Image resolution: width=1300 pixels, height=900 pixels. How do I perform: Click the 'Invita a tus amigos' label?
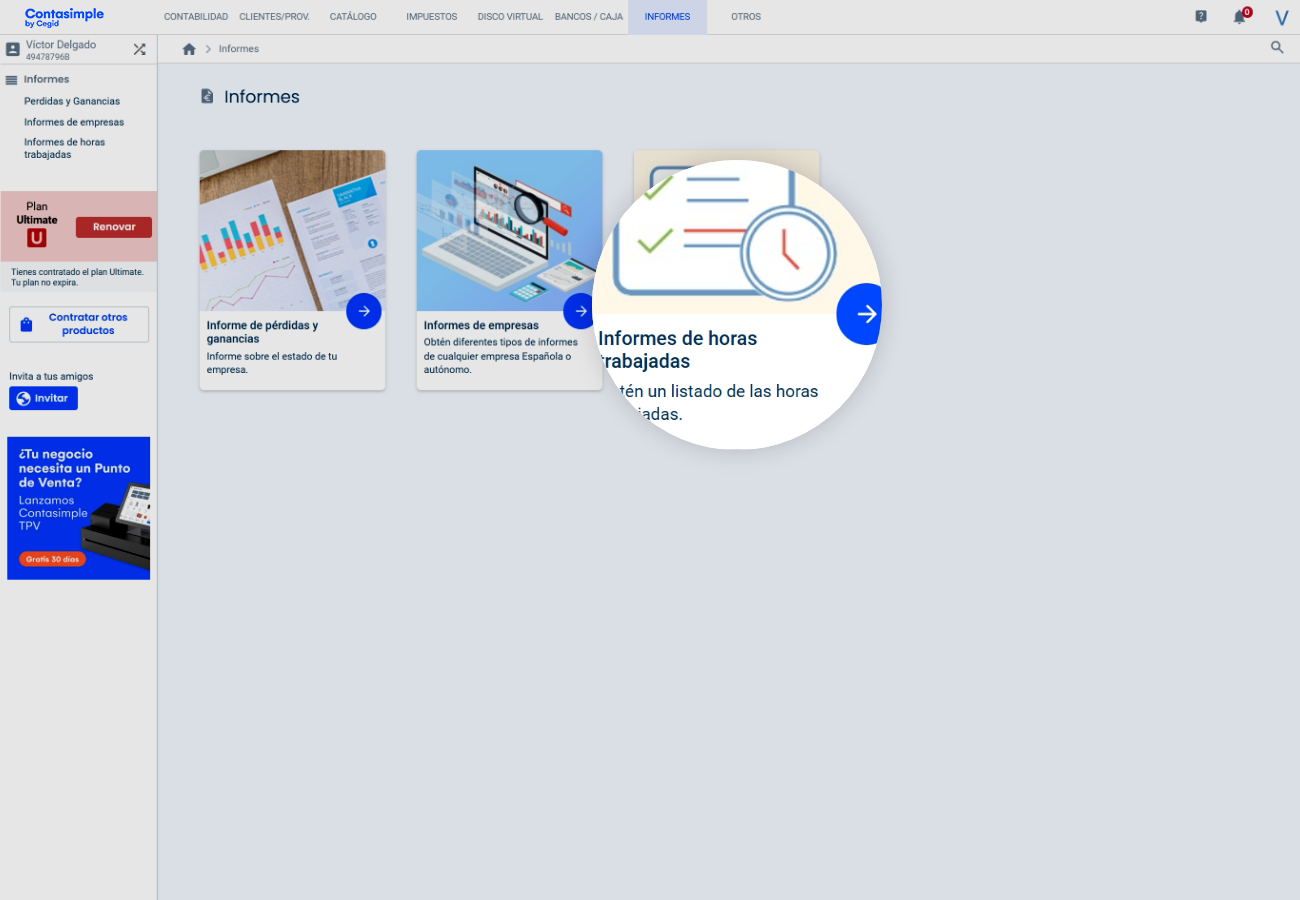pyautogui.click(x=51, y=376)
